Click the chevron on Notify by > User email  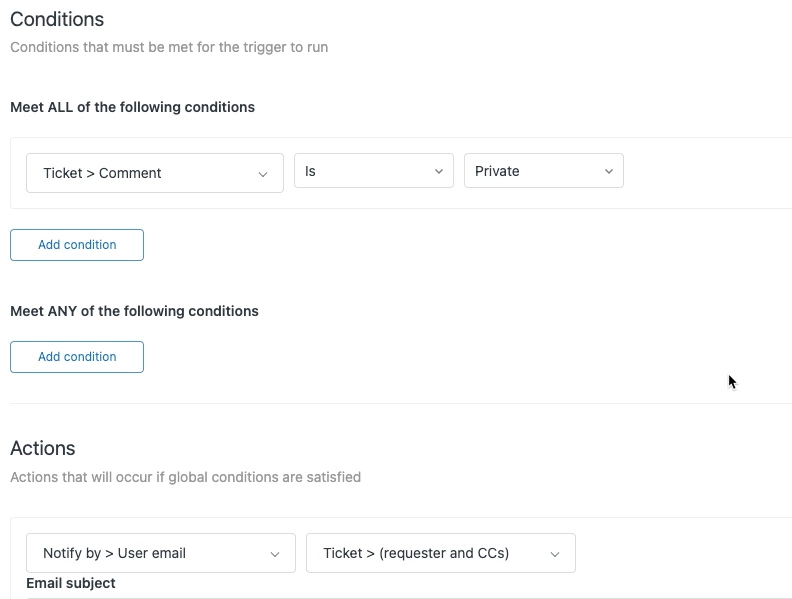275,554
